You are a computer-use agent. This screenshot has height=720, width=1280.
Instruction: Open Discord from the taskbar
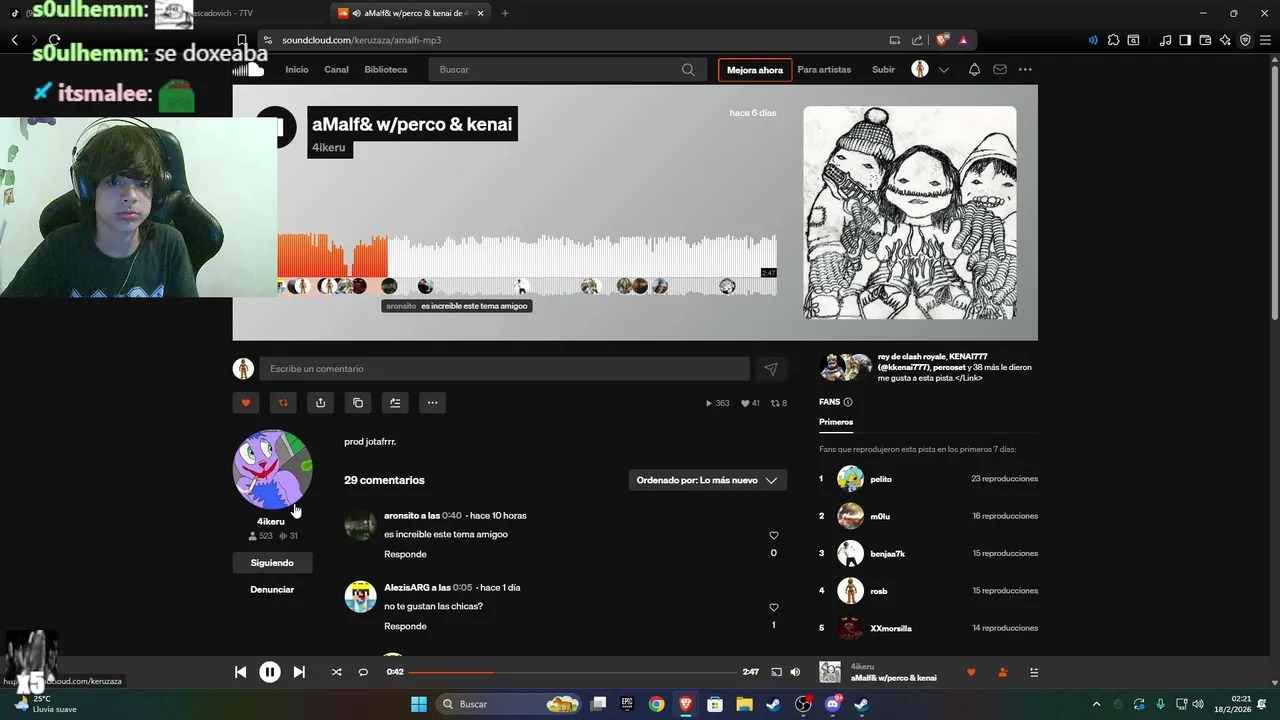832,704
